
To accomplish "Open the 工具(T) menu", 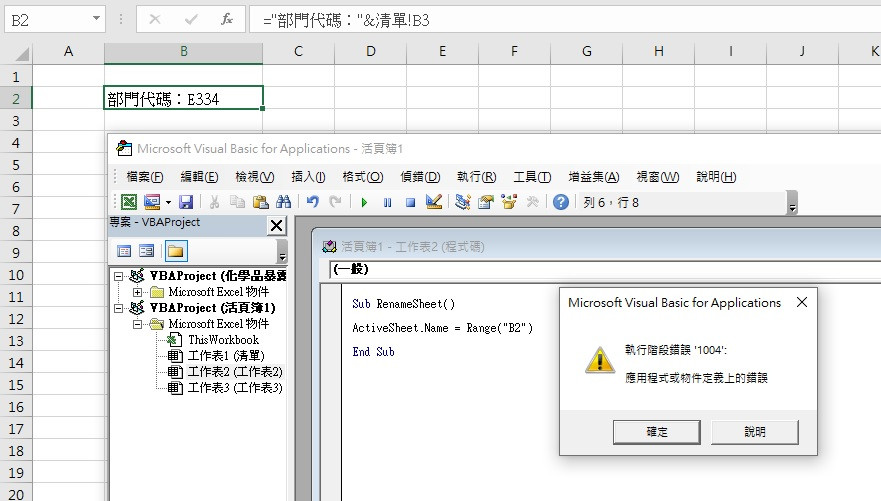I will [532, 177].
